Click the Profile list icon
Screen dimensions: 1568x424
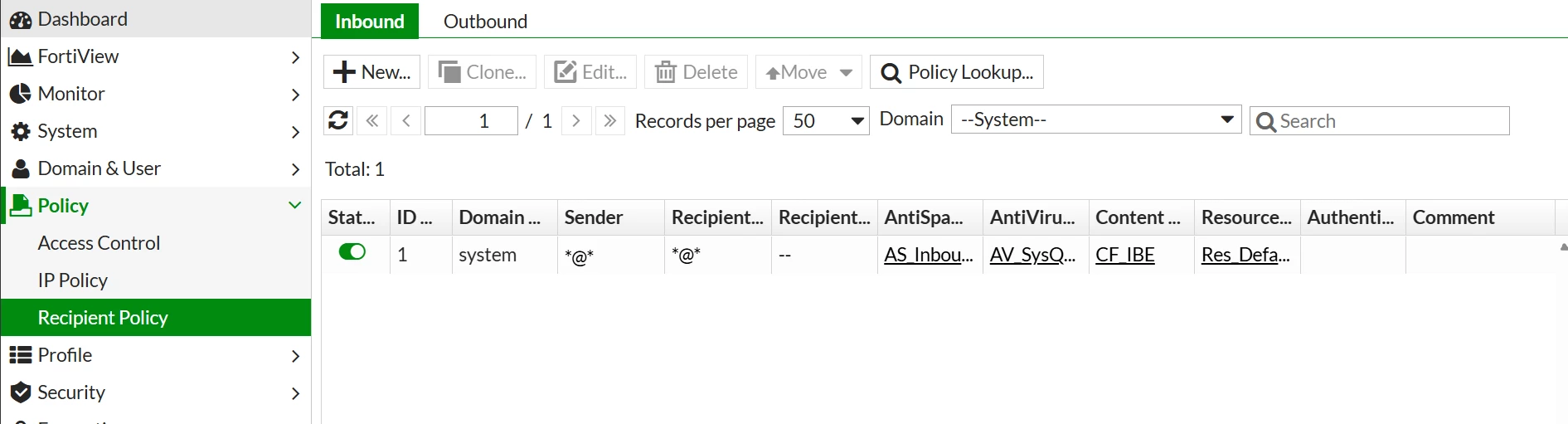click(21, 355)
